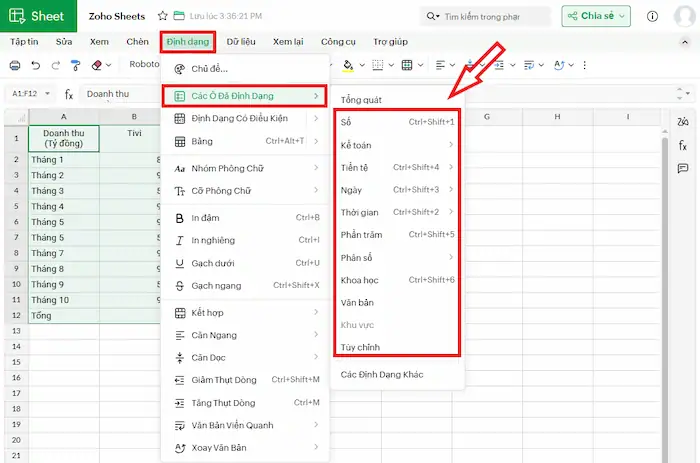Click the folder icon beside the title
This screenshot has width=700, height=463.
(179, 16)
